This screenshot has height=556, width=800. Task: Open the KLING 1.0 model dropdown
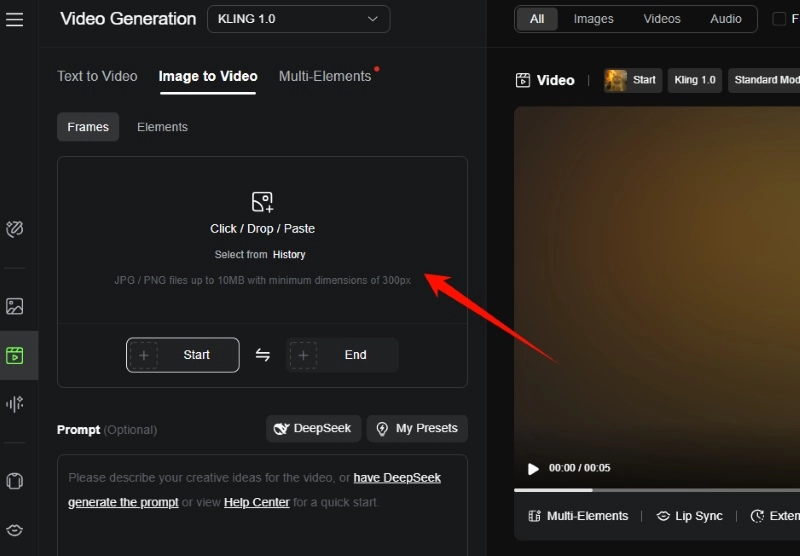point(298,19)
